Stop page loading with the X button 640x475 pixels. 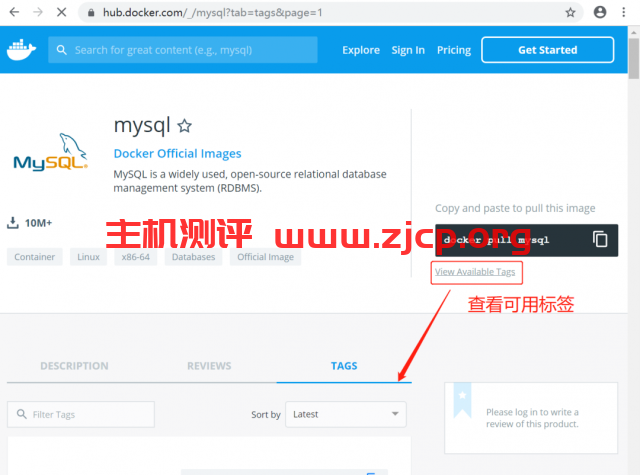(62, 12)
